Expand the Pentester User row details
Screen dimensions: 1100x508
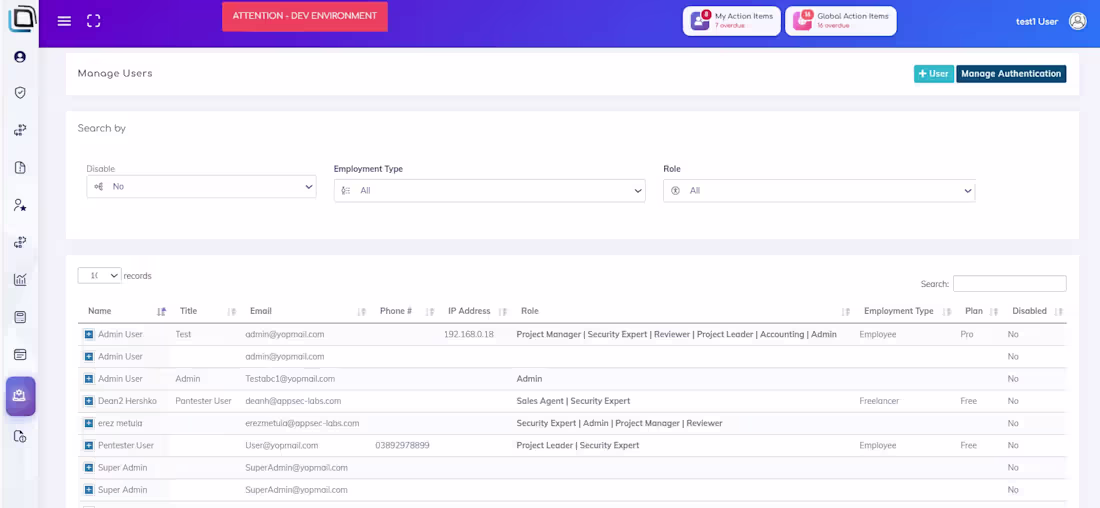(x=89, y=446)
